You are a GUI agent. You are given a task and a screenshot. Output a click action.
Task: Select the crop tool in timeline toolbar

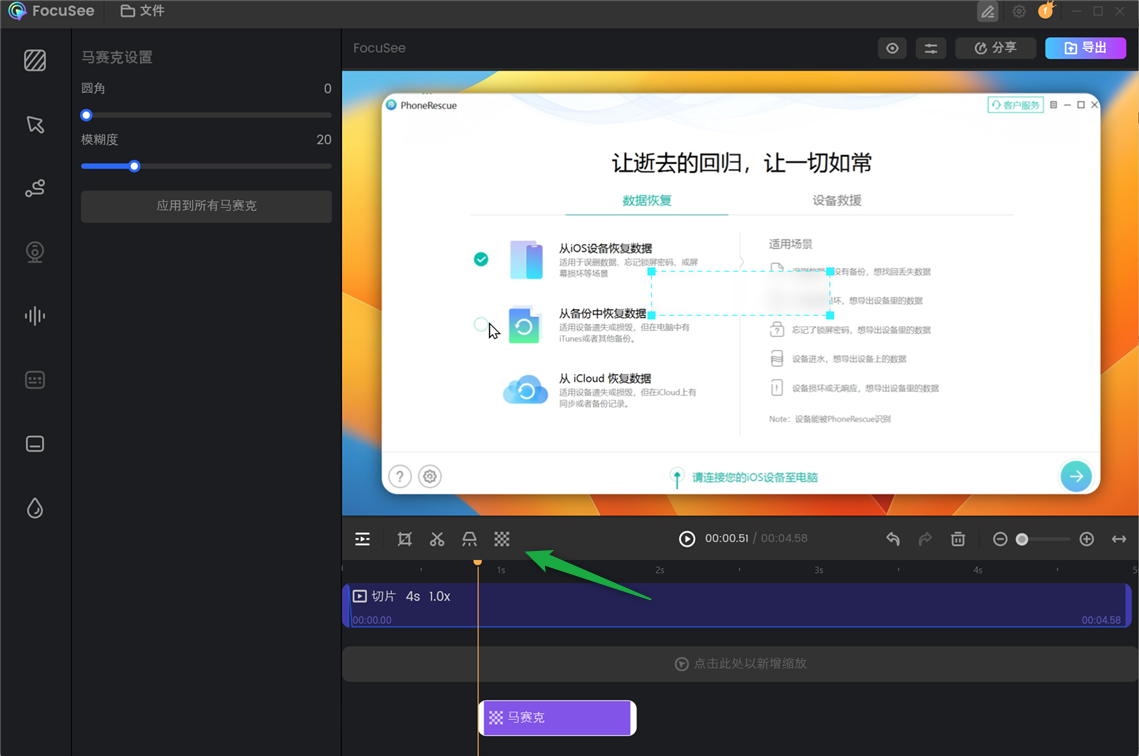coord(405,539)
